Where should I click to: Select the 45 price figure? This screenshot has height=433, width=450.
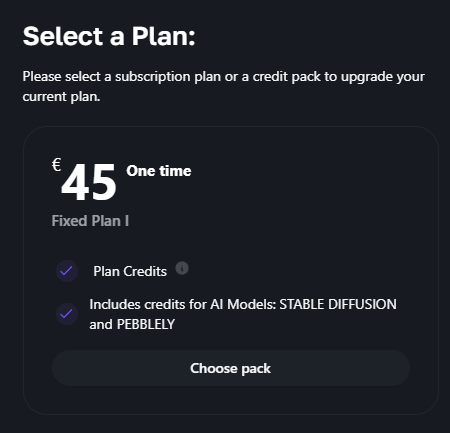click(x=89, y=183)
